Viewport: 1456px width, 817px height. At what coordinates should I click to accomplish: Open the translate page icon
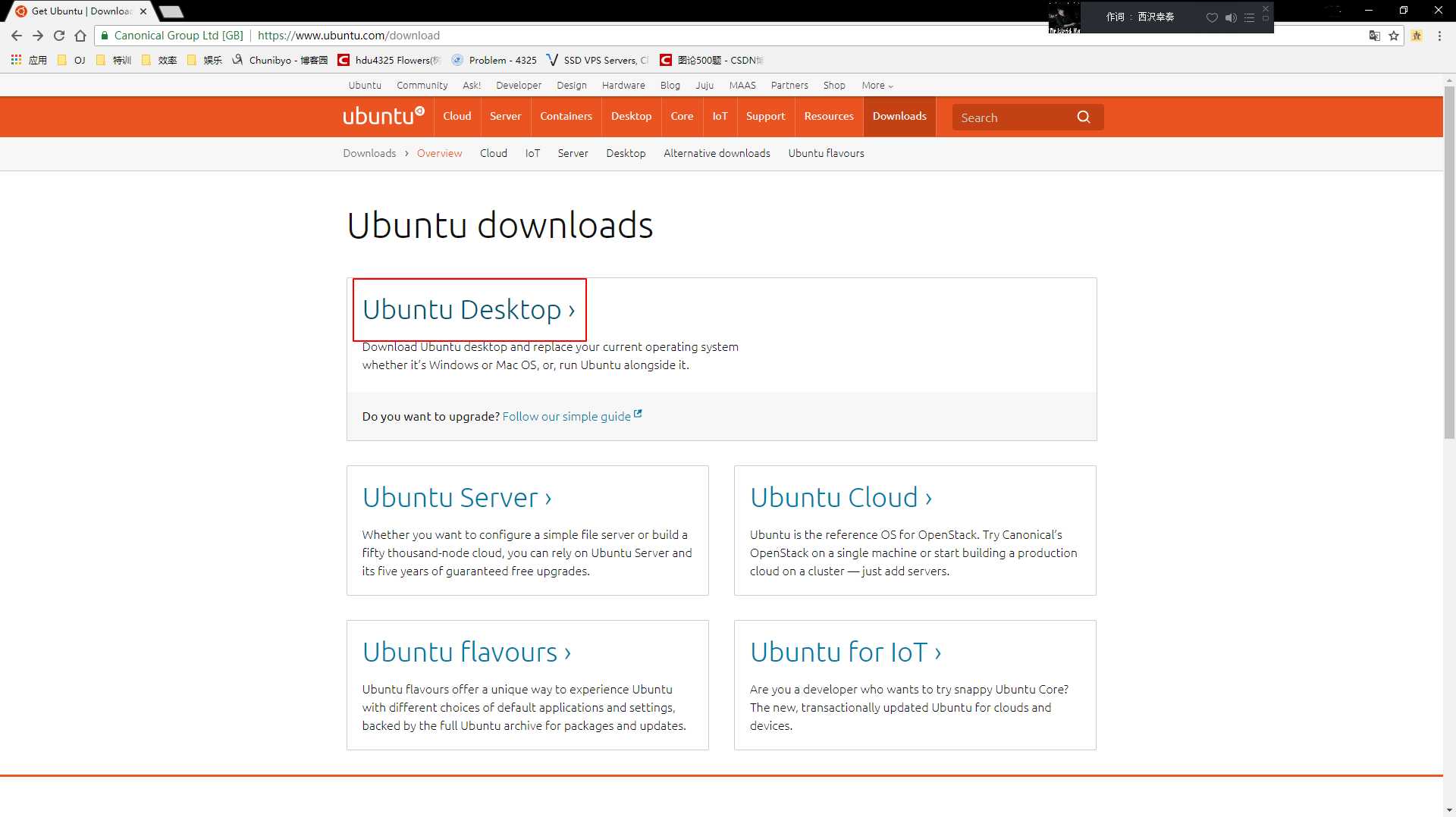(1374, 36)
